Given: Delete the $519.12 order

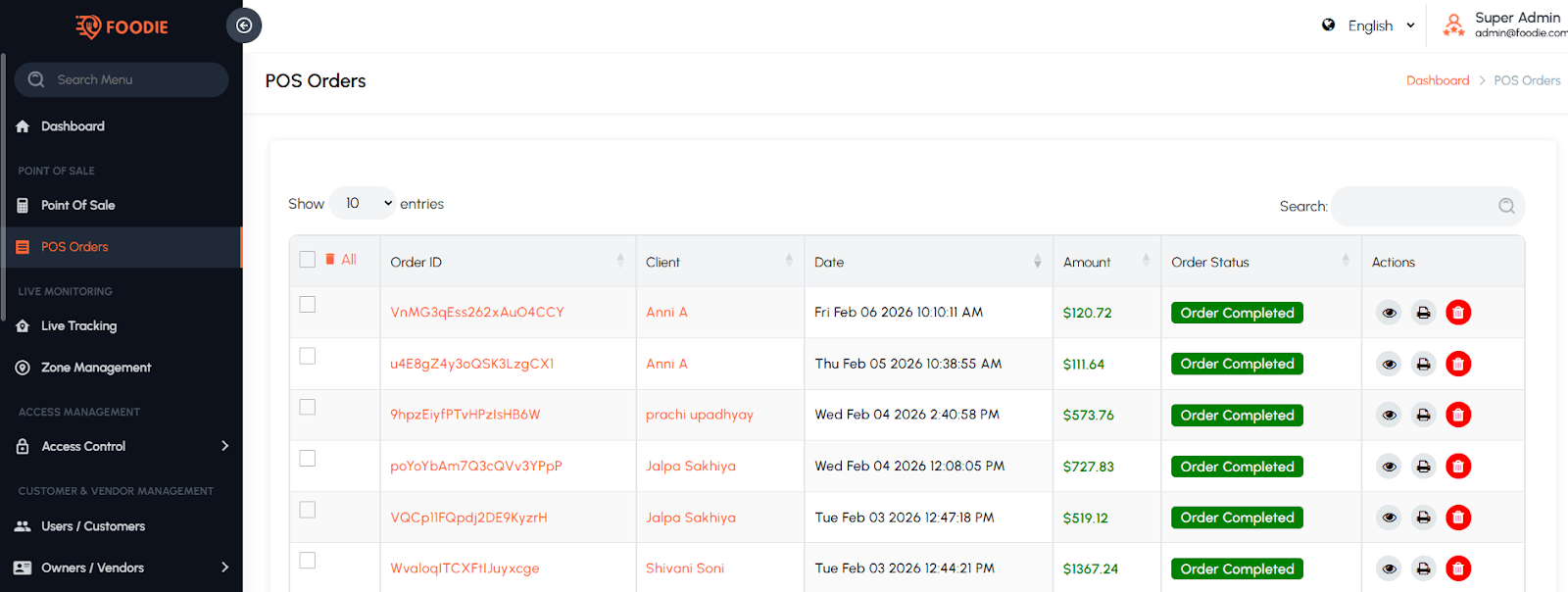Looking at the screenshot, I should [1458, 518].
